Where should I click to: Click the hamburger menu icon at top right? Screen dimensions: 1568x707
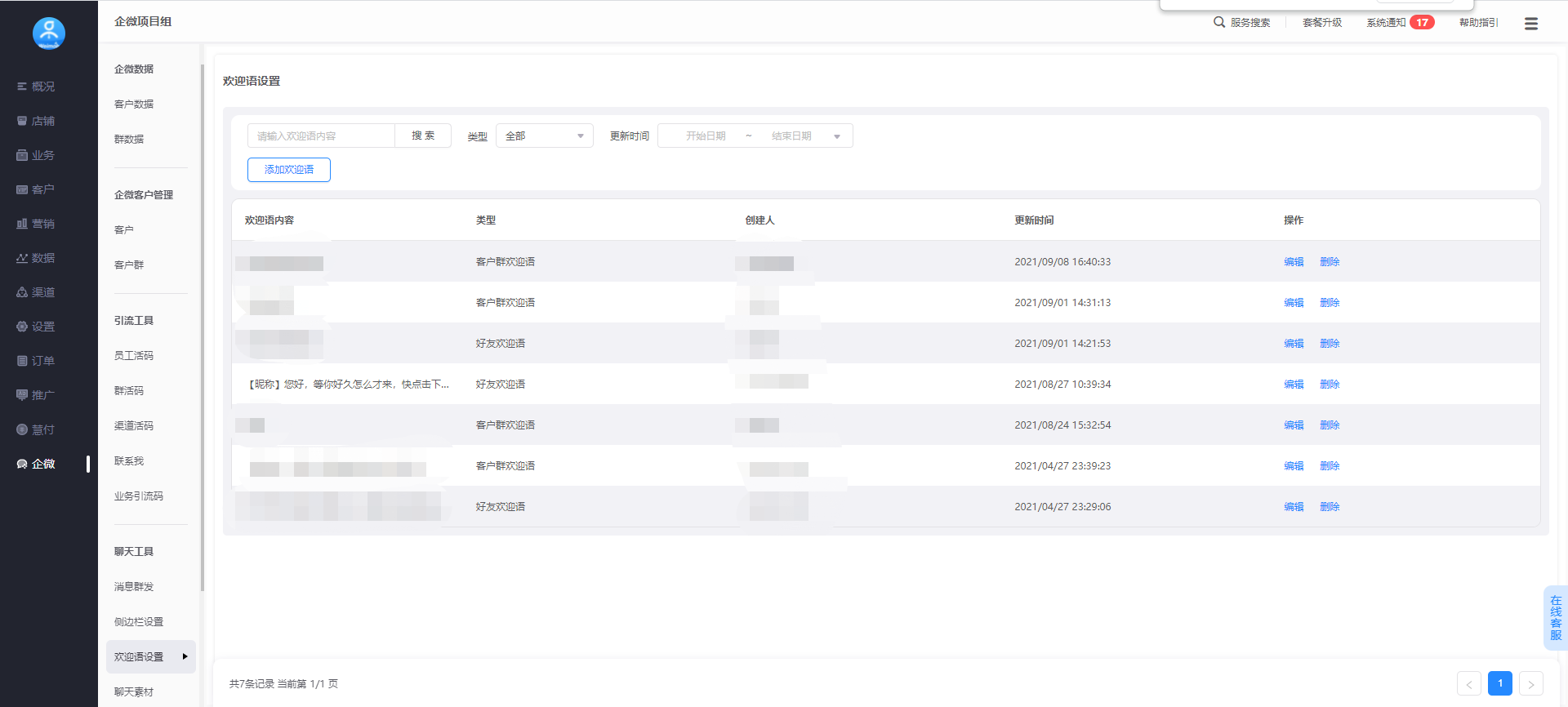pos(1530,24)
